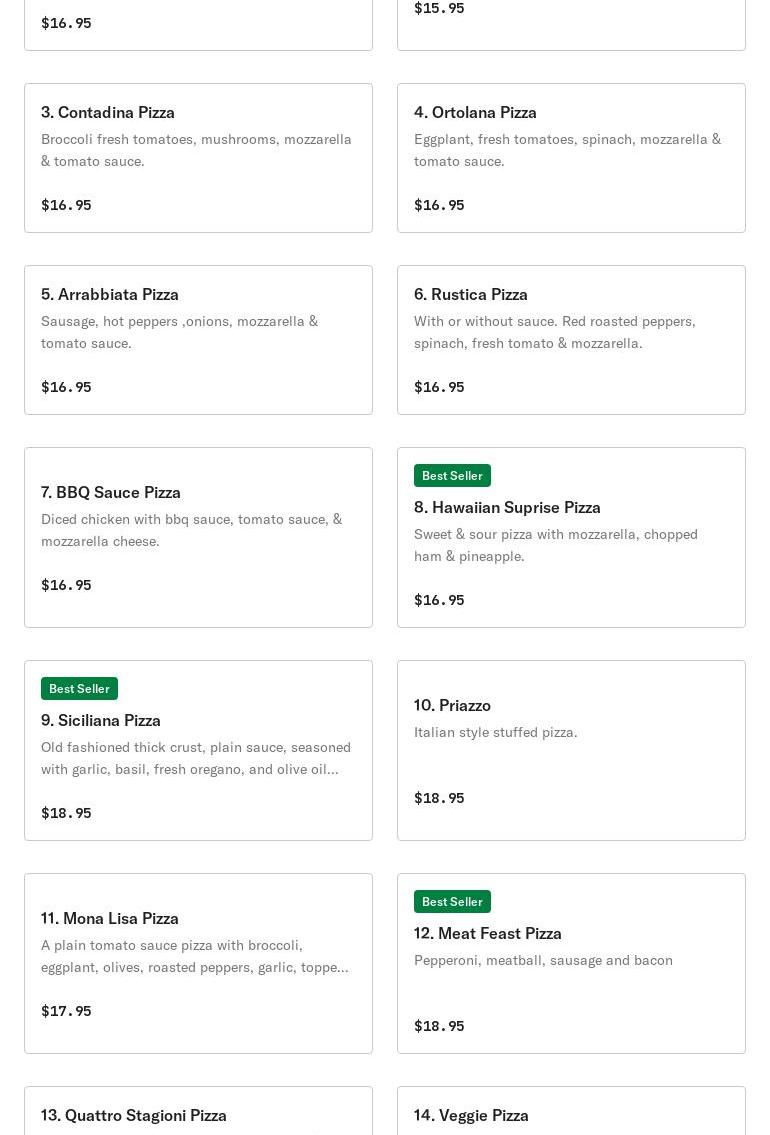Click the Priazzo $18.95 price

(x=439, y=798)
